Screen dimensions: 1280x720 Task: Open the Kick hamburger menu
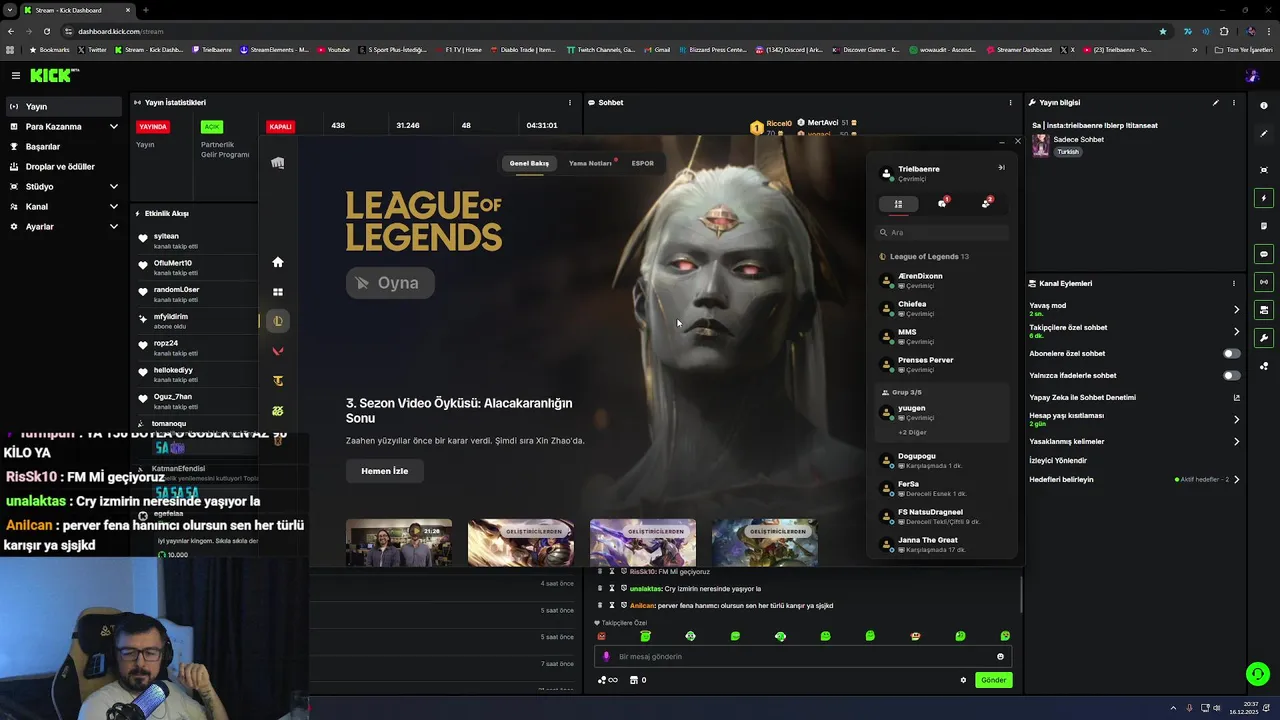16,75
